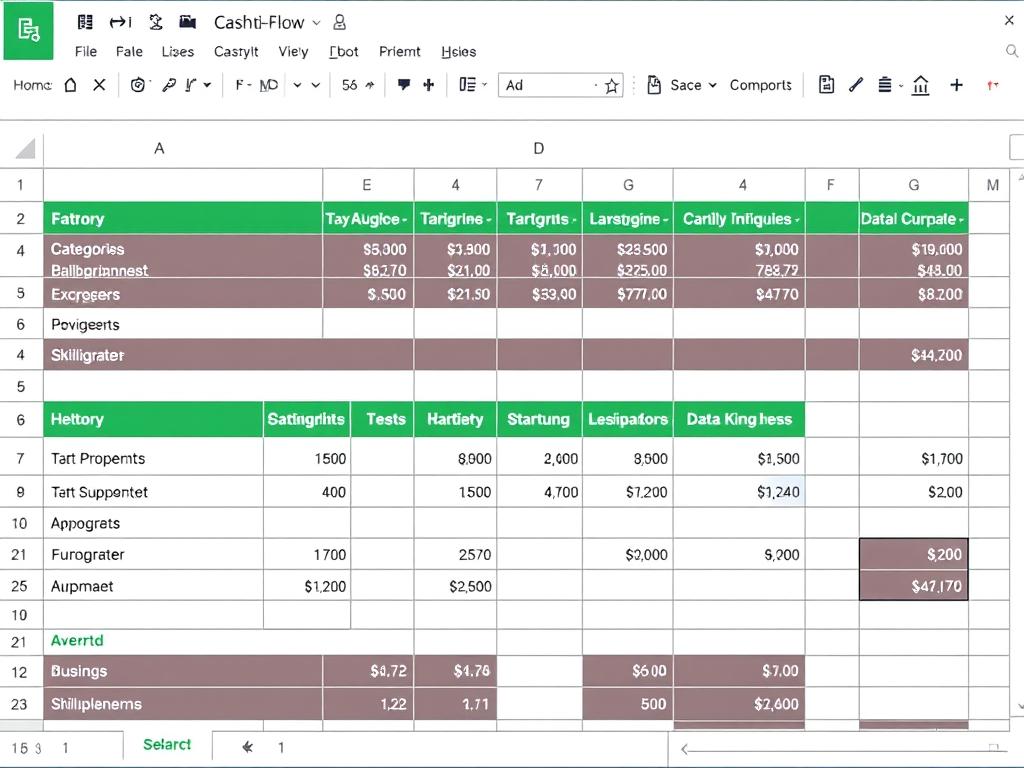Click the green Averrtd link in row 21
The width and height of the screenshot is (1024, 768).
click(77, 640)
